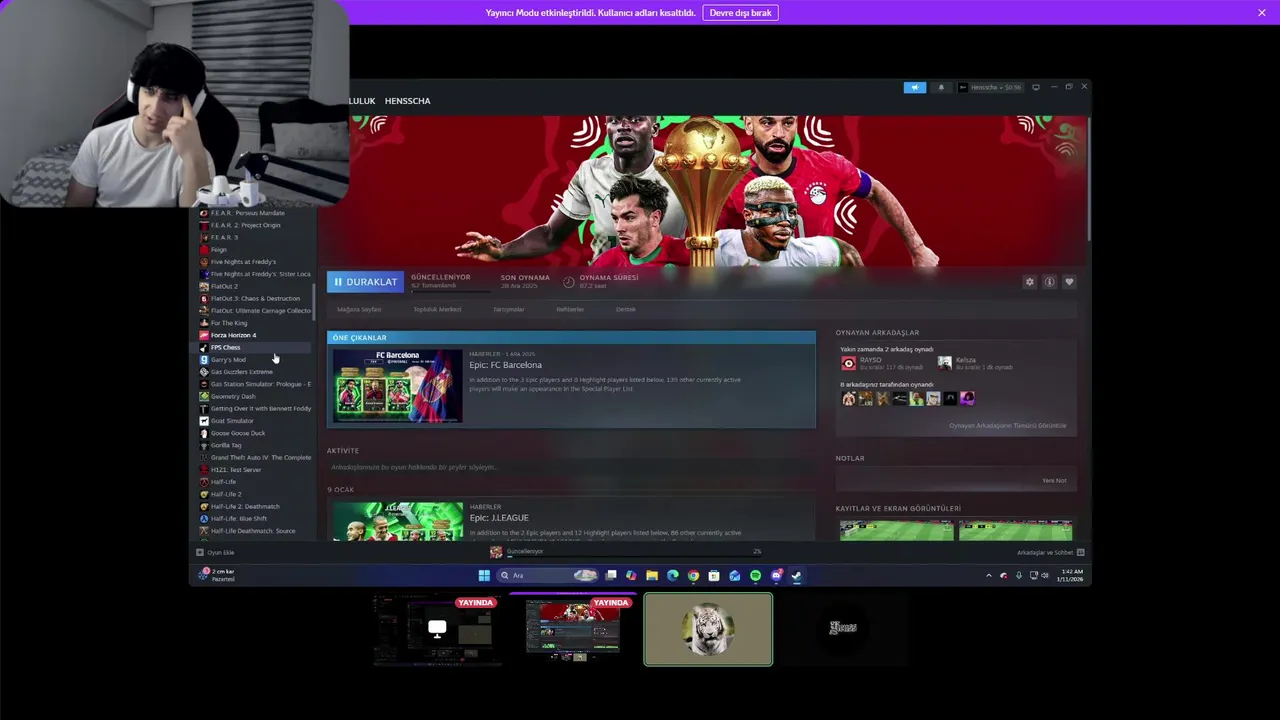Select first YAYINDA stream source thumbnail
Viewport: 1280px width, 720px height.
coord(436,630)
